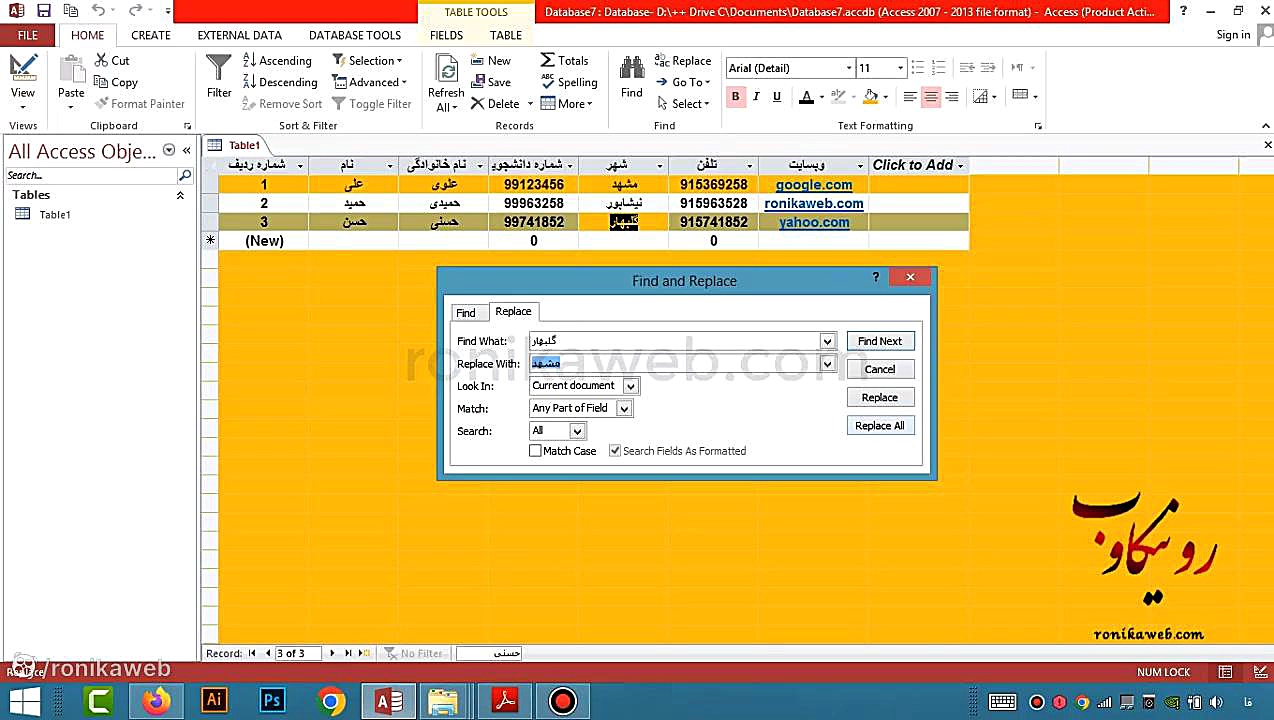Align text right in Text Formatting
This screenshot has height=720, width=1274.
[x=952, y=97]
